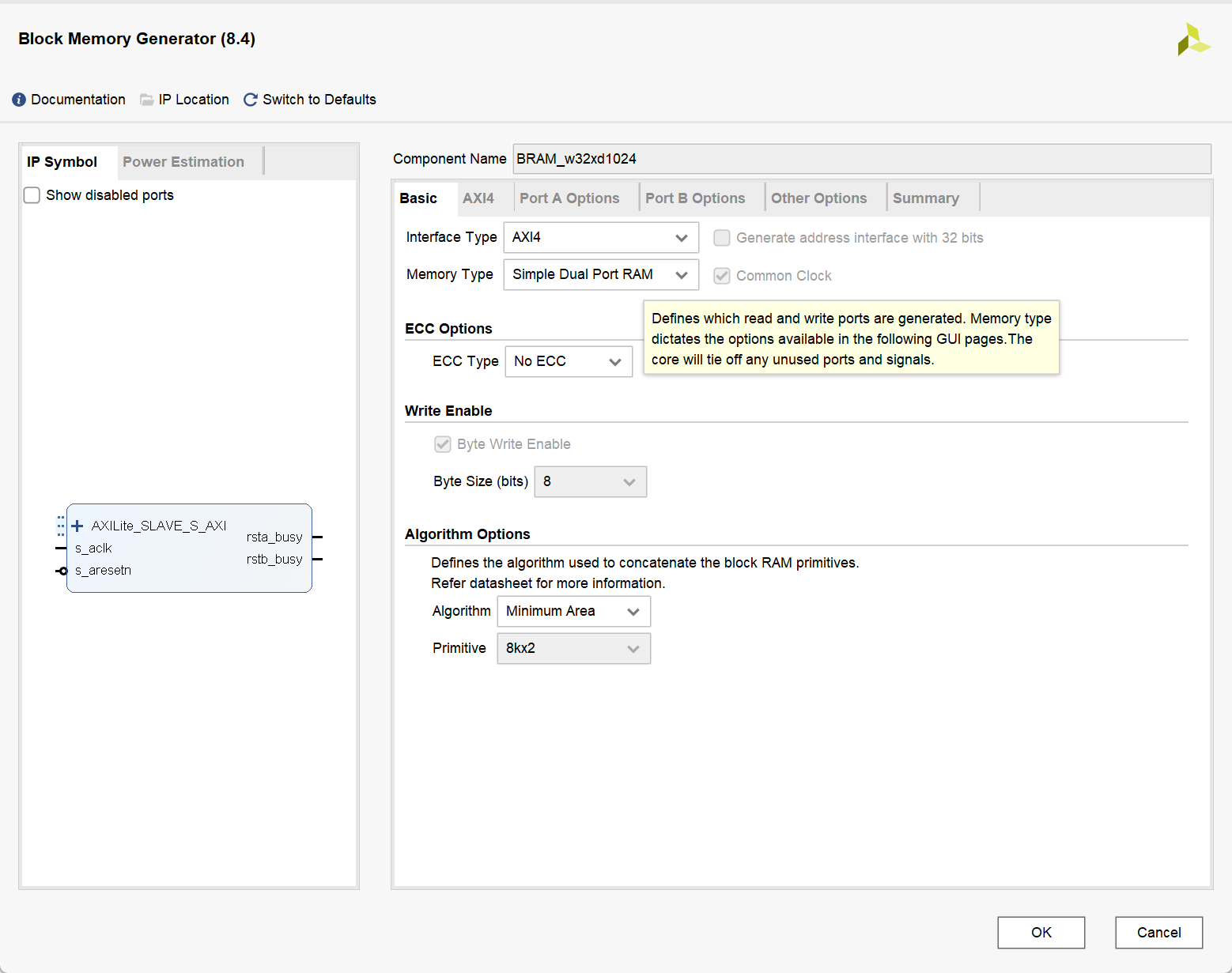Click the Cancel button

click(x=1159, y=933)
